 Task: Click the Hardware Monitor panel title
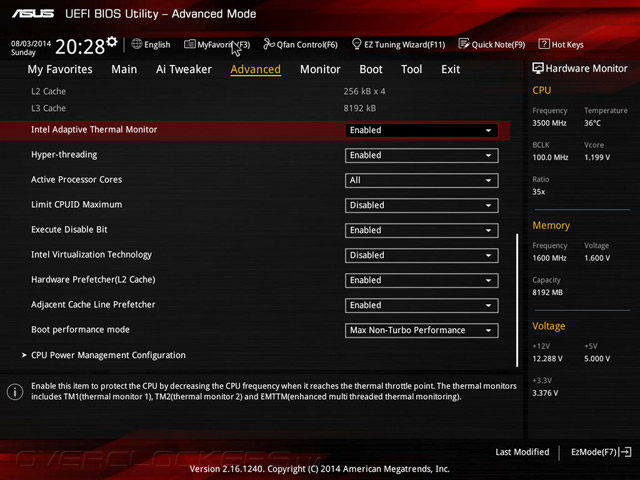[587, 69]
